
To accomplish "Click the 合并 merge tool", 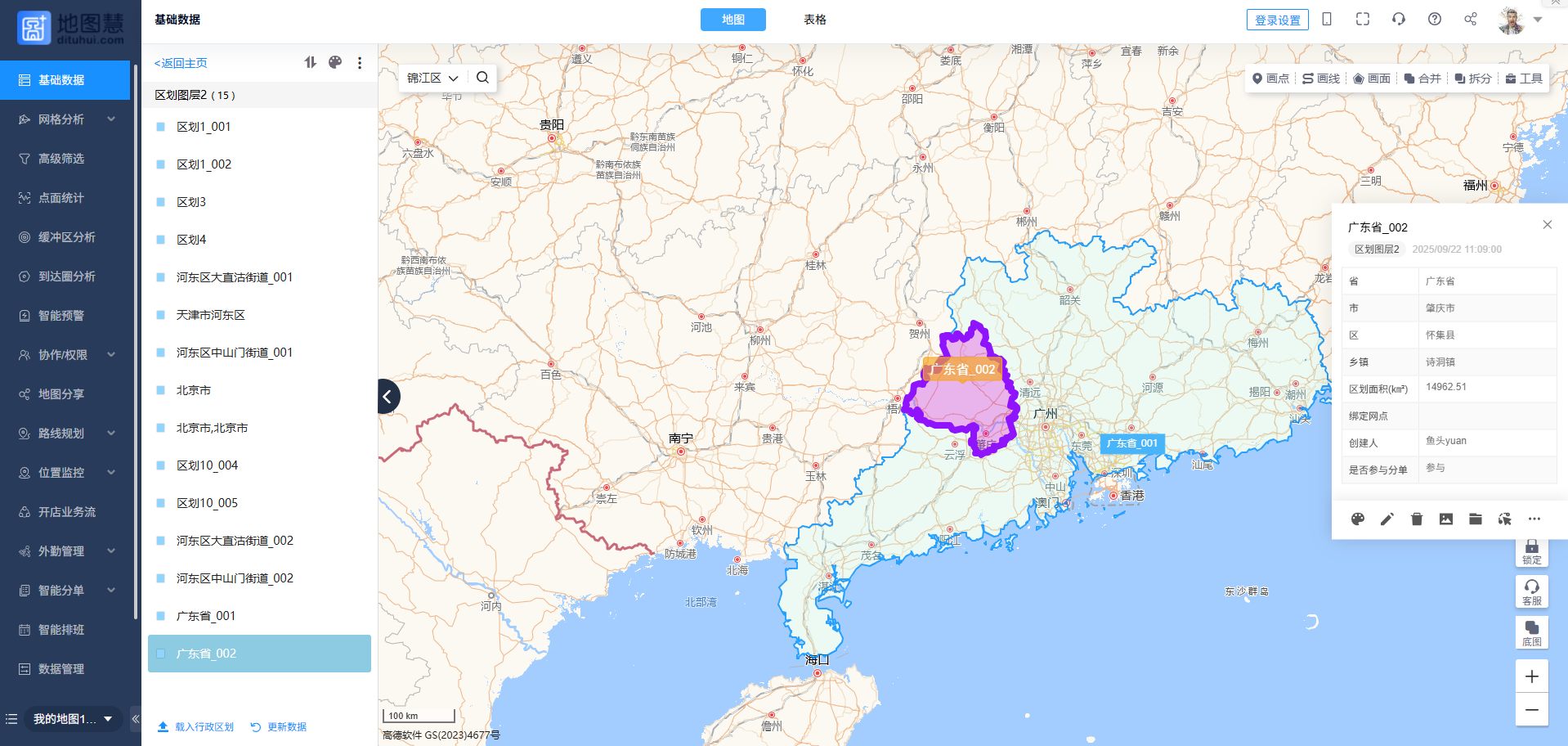I will click(1422, 79).
